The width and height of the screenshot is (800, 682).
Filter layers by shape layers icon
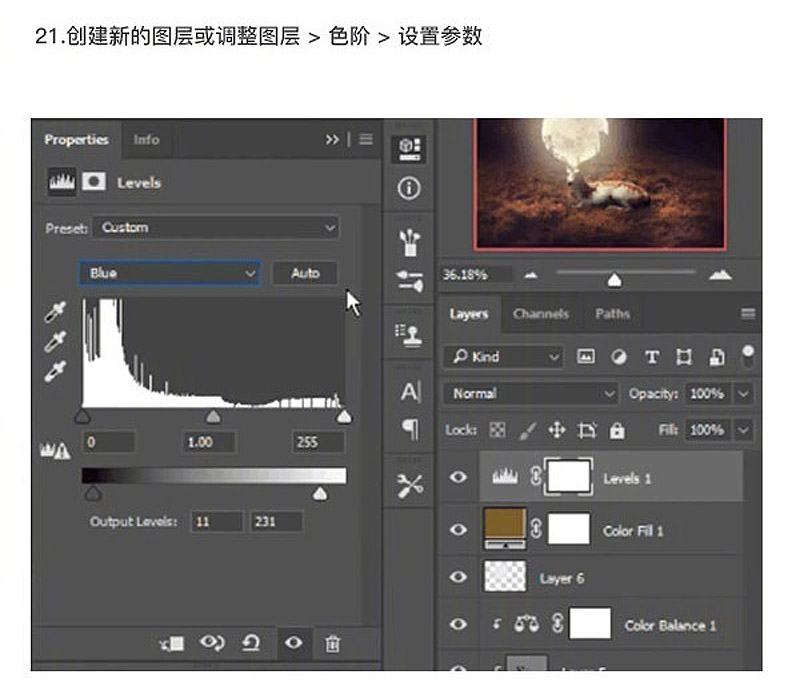pyautogui.click(x=684, y=357)
